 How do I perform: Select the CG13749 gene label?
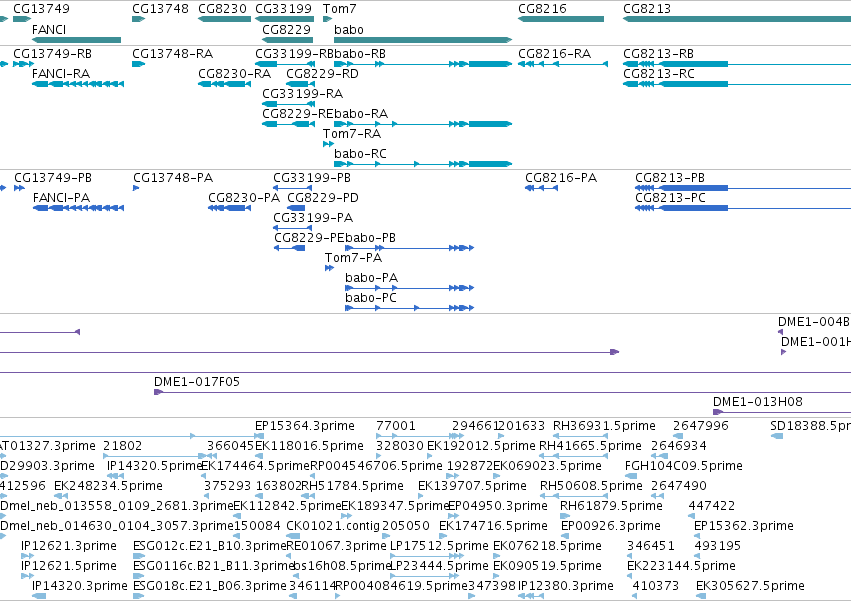point(41,9)
